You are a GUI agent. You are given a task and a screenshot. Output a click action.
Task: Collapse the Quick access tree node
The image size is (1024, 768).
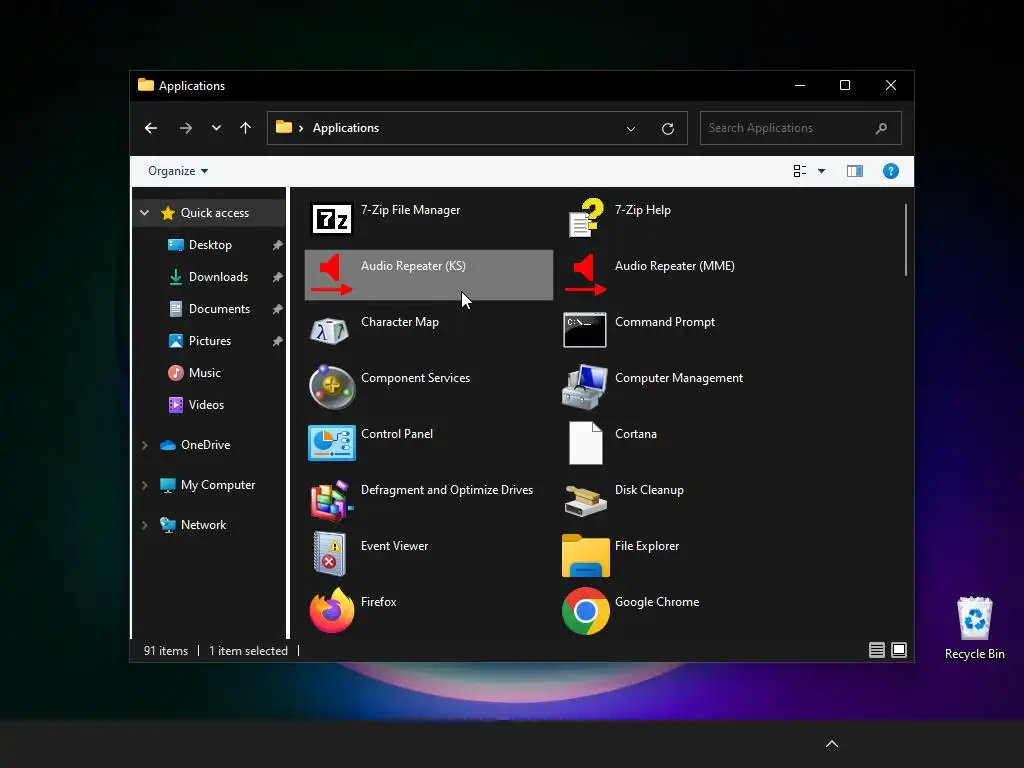pyautogui.click(x=144, y=213)
